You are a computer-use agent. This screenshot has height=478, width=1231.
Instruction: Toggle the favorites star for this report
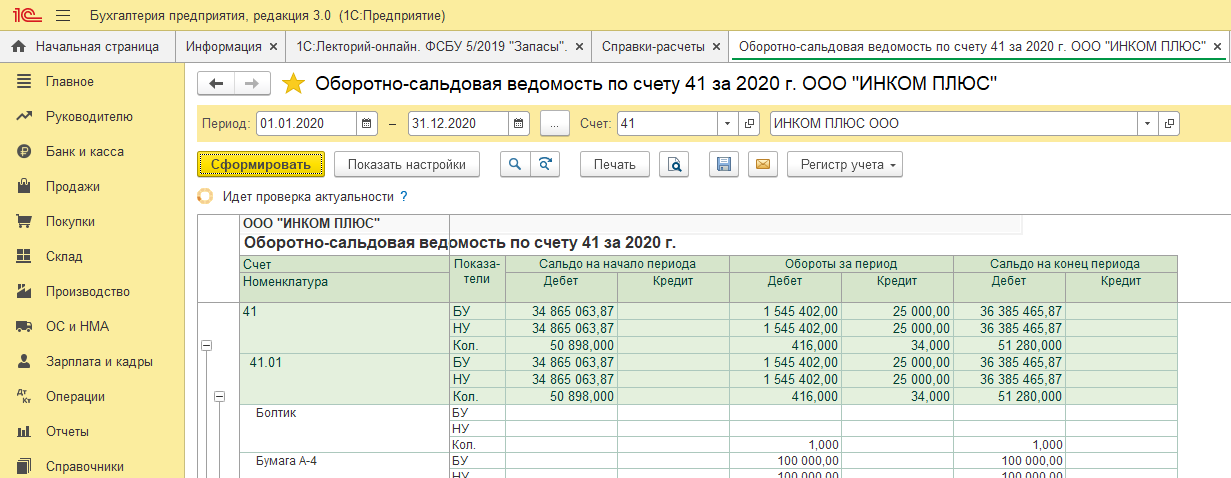coord(293,84)
